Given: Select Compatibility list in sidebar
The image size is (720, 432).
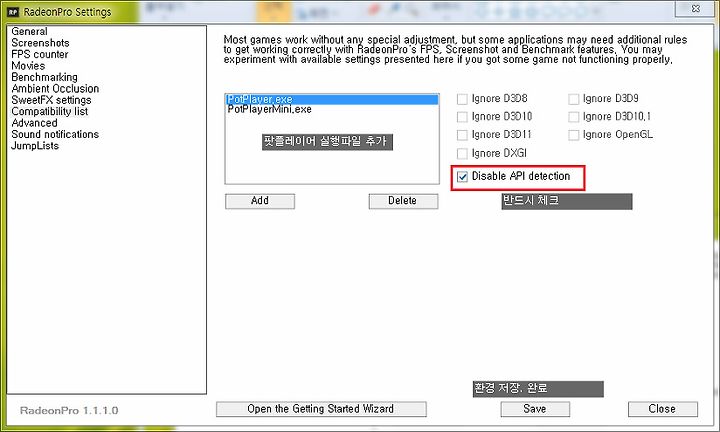Looking at the screenshot, I should coord(50,112).
